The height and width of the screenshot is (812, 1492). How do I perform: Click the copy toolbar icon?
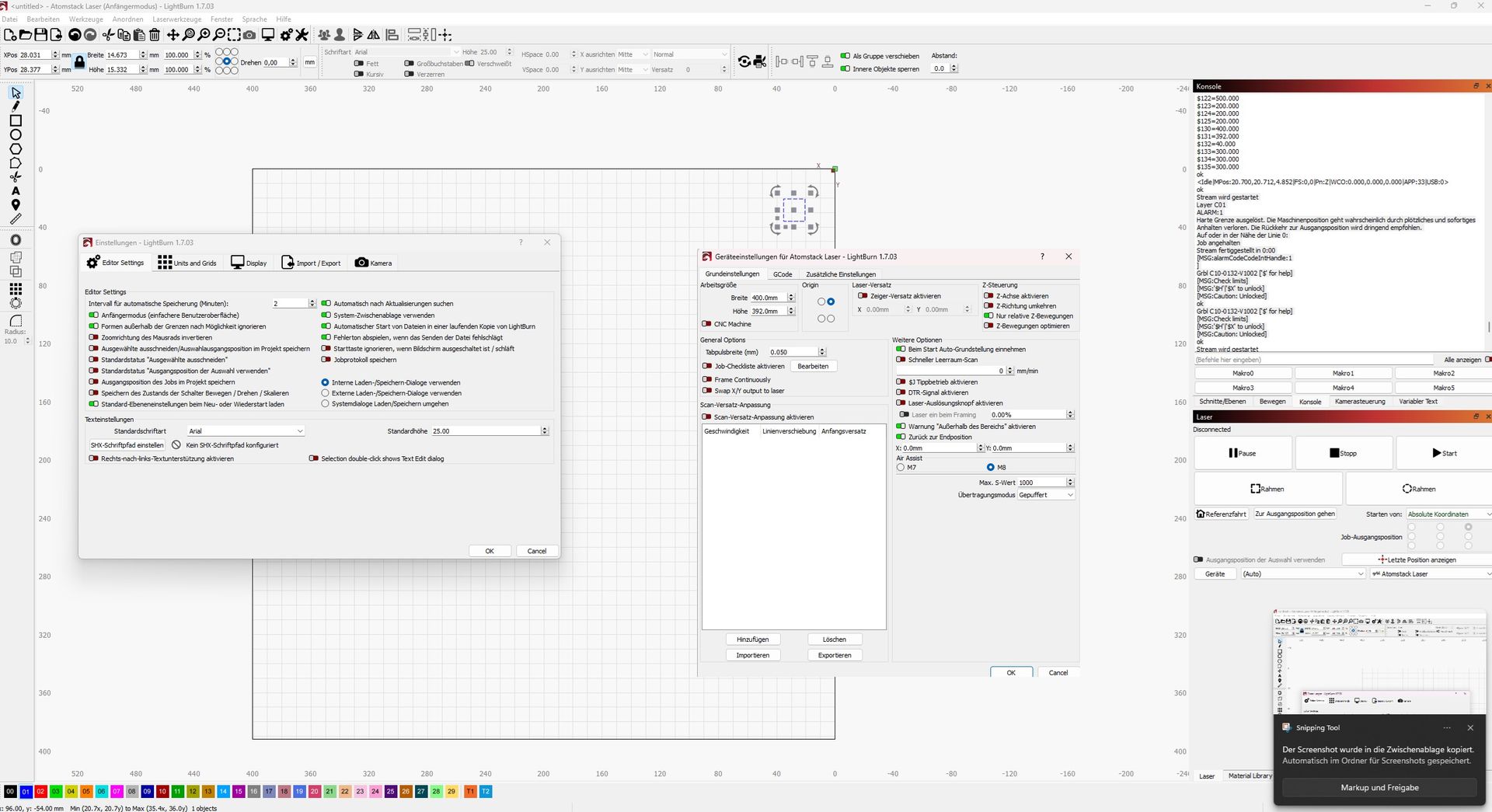(124, 35)
